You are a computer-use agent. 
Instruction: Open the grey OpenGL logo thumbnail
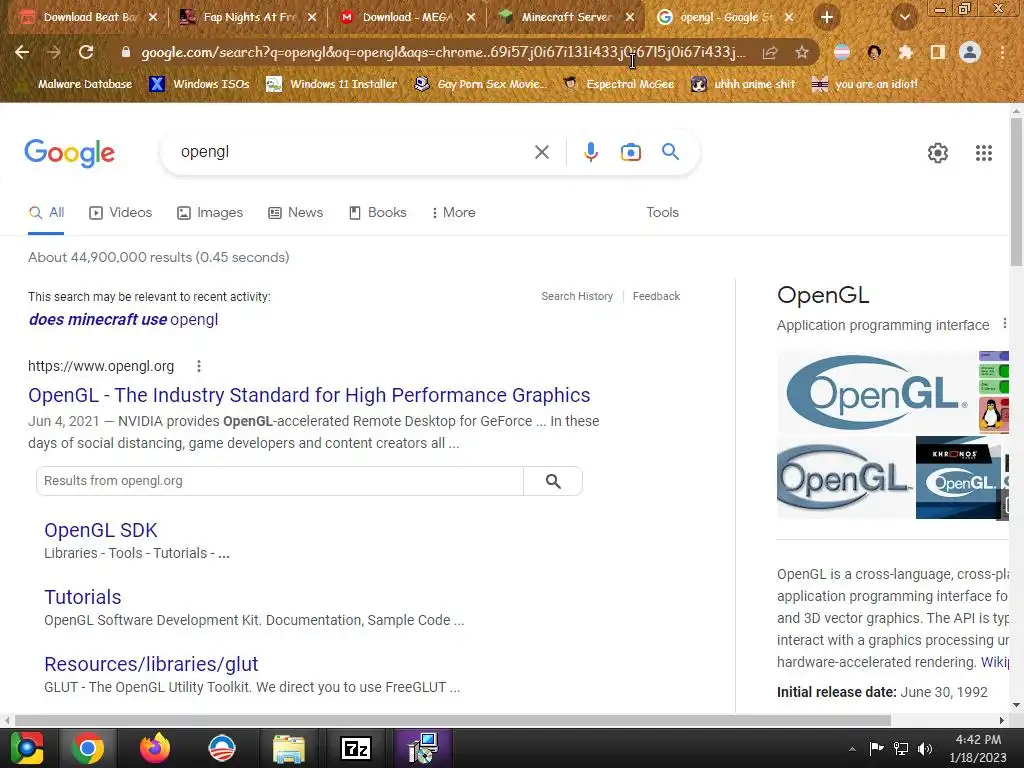[x=844, y=478]
